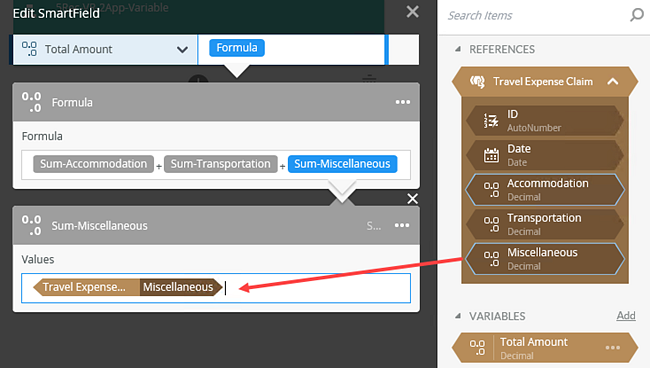Open Total Amount variable options ellipsis
Viewport: 650px width, 368px height.
613,348
